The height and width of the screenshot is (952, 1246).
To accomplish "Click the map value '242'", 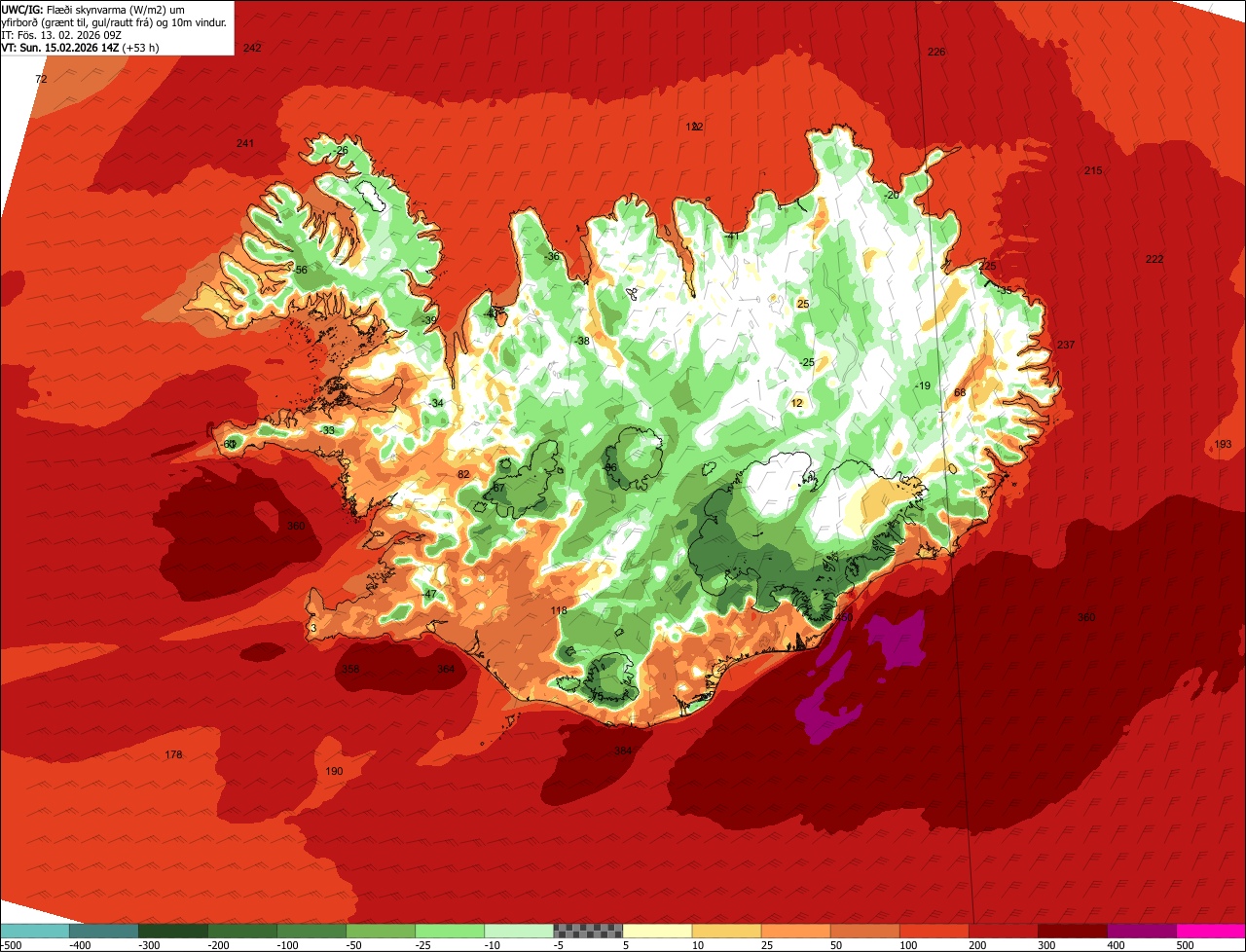I will (x=253, y=48).
